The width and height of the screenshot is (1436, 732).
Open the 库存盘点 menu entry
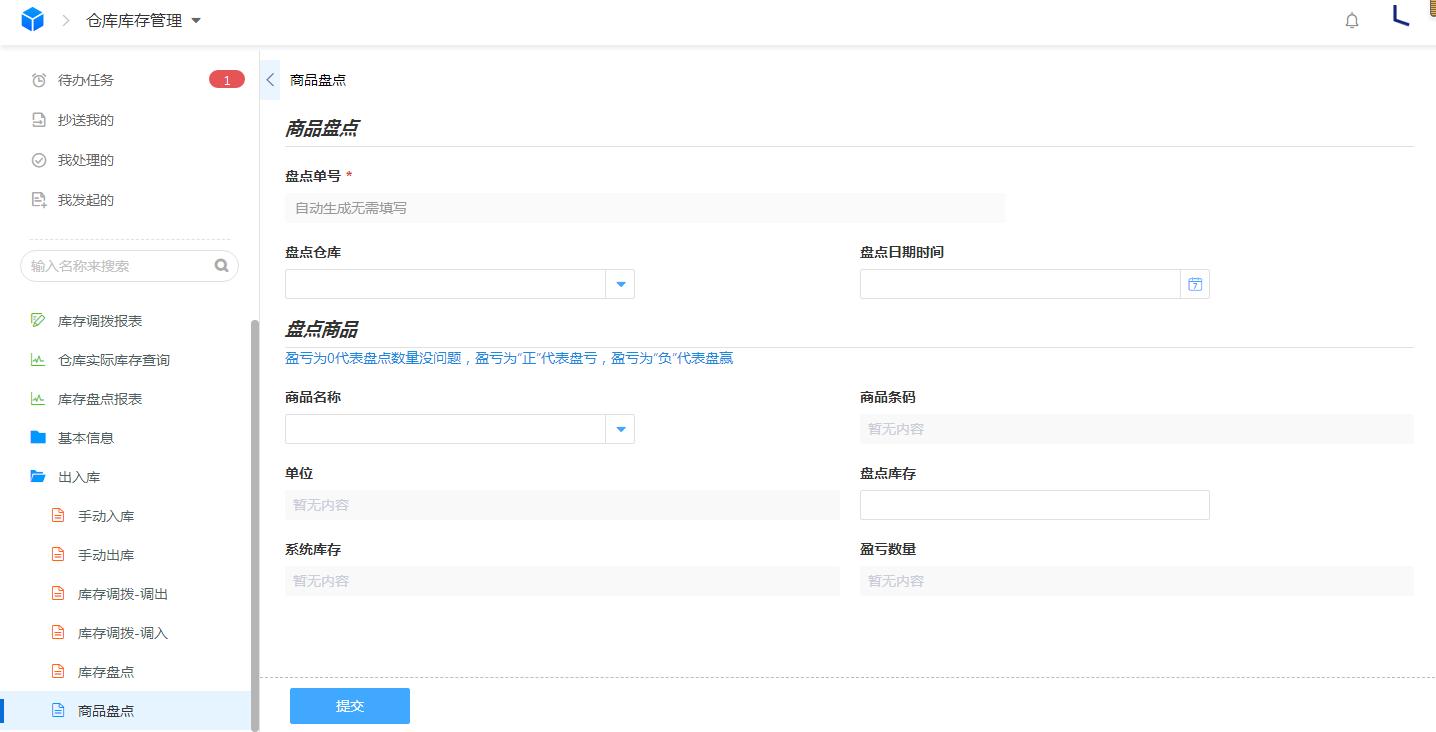pos(108,672)
